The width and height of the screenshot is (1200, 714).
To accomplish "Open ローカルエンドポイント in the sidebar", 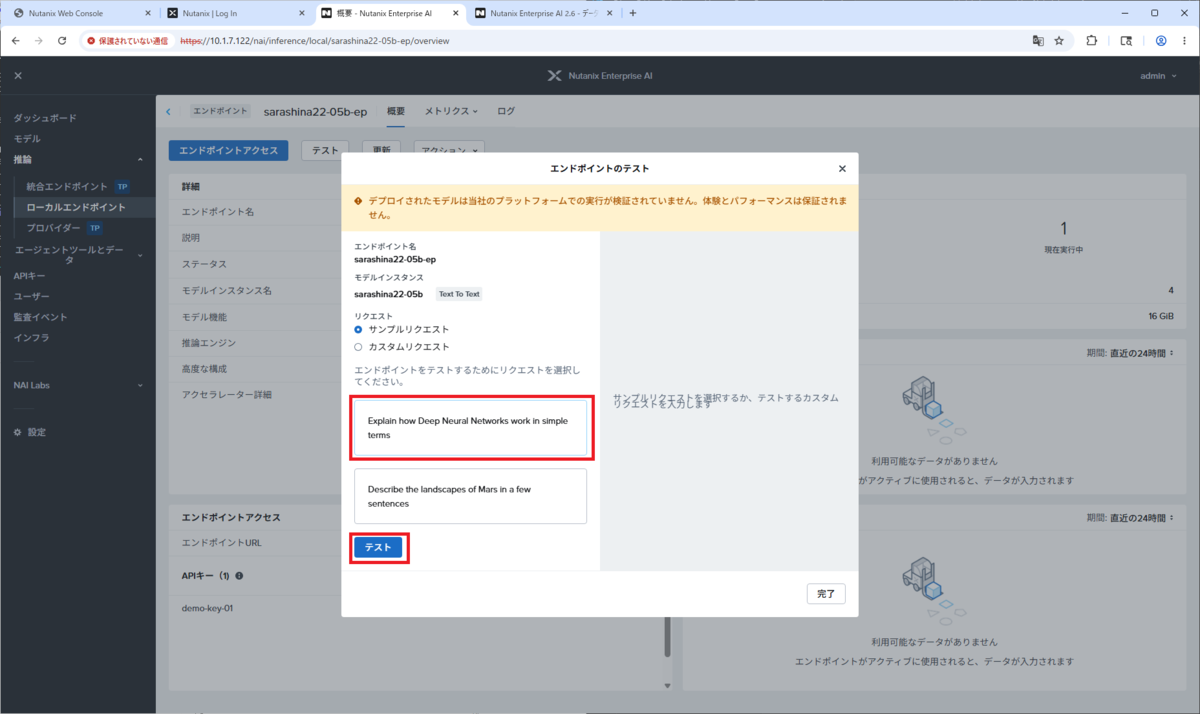I will pyautogui.click(x=76, y=207).
